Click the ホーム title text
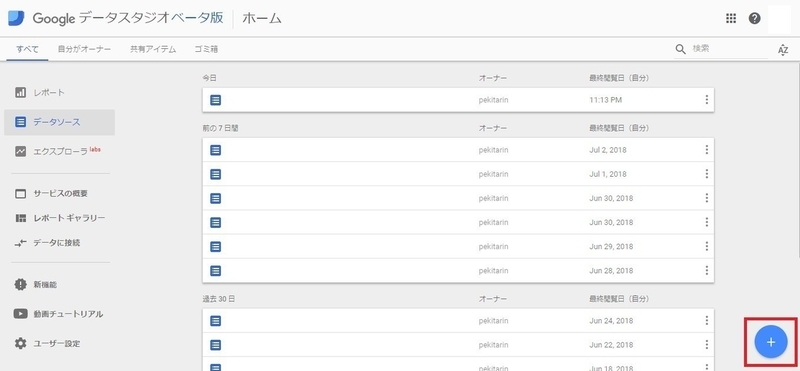The height and width of the screenshot is (371, 800). (x=262, y=18)
